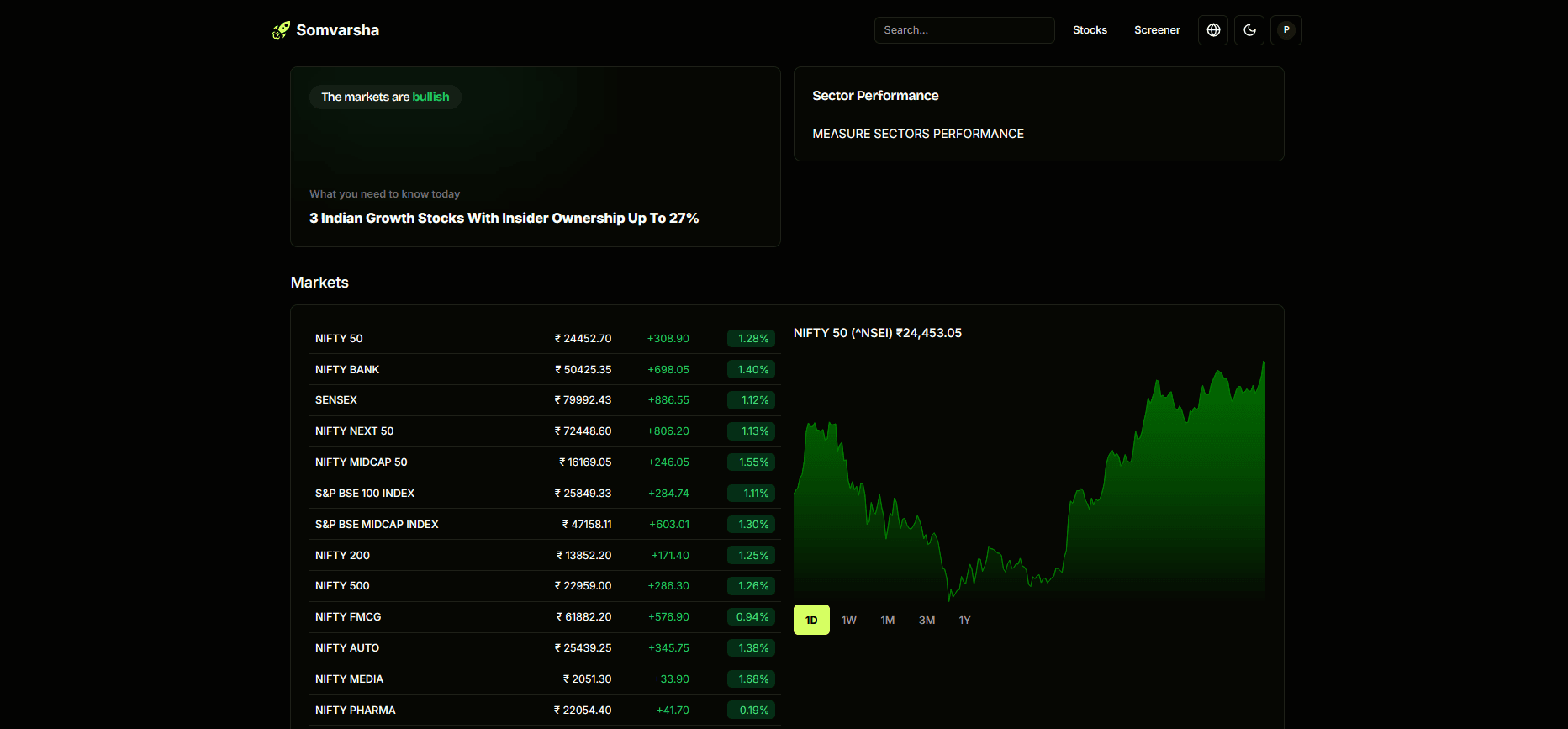This screenshot has height=729, width=1568.
Task: Select the NIFTY 50 row
Action: 545,339
